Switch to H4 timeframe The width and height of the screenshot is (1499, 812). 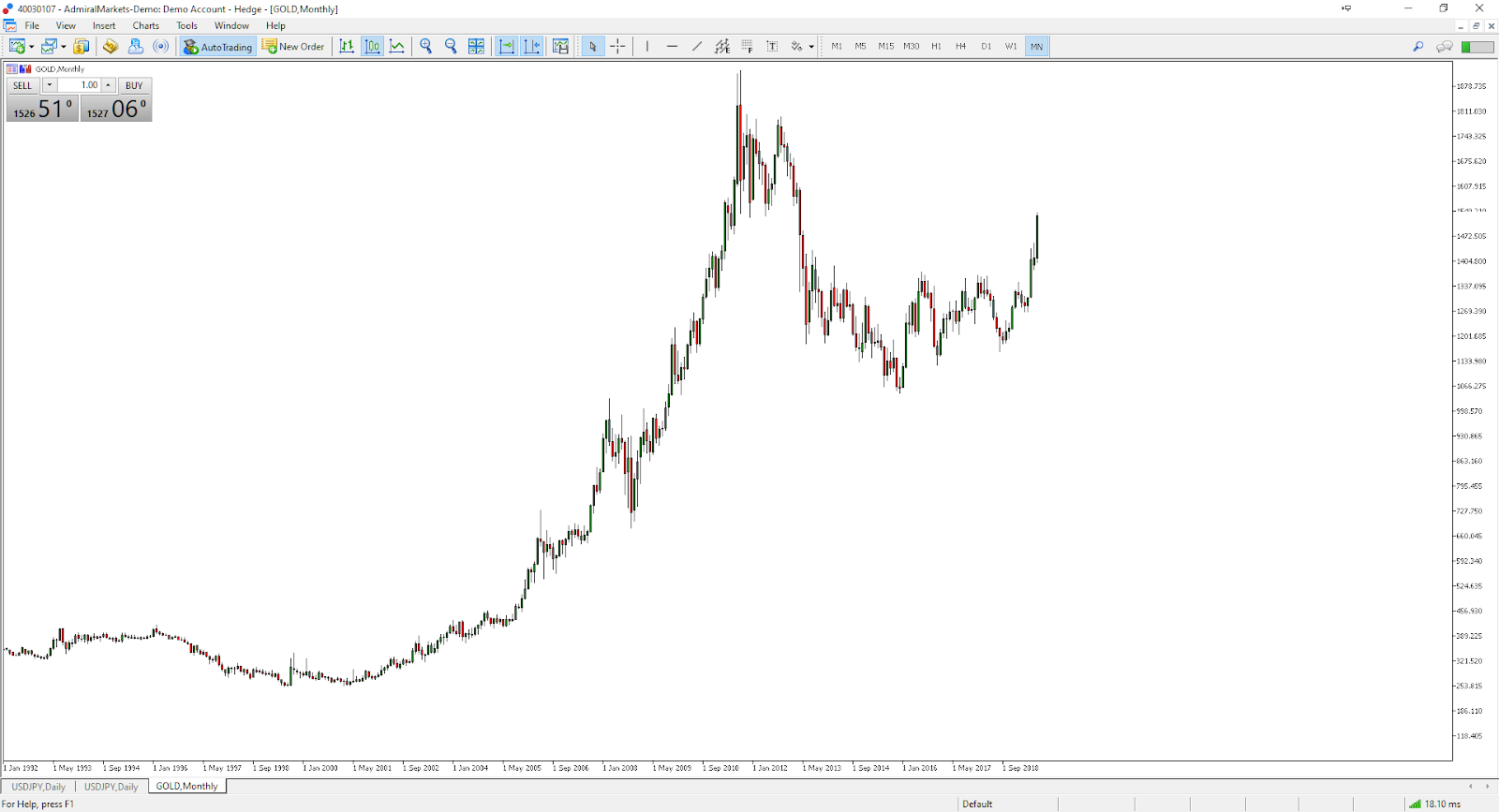tap(960, 46)
